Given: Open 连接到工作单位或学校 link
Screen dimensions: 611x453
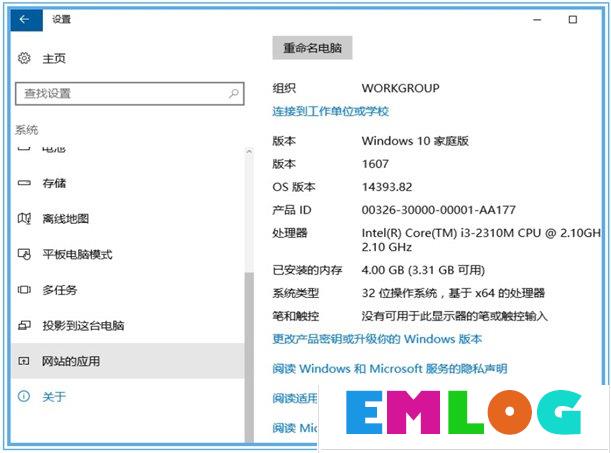Looking at the screenshot, I should click(x=330, y=111).
